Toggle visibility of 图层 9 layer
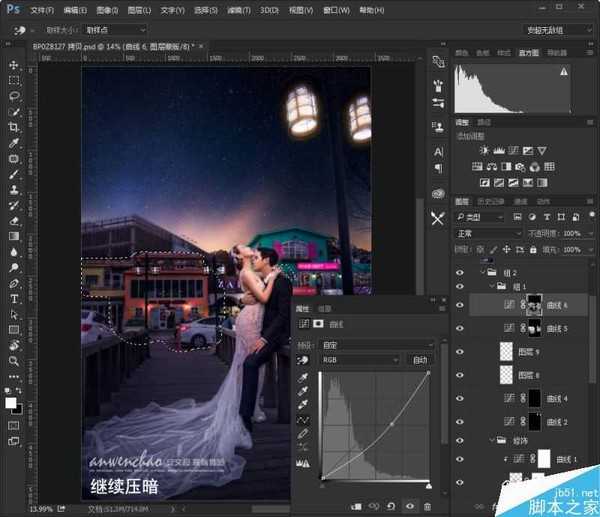The image size is (600, 517). [460, 351]
